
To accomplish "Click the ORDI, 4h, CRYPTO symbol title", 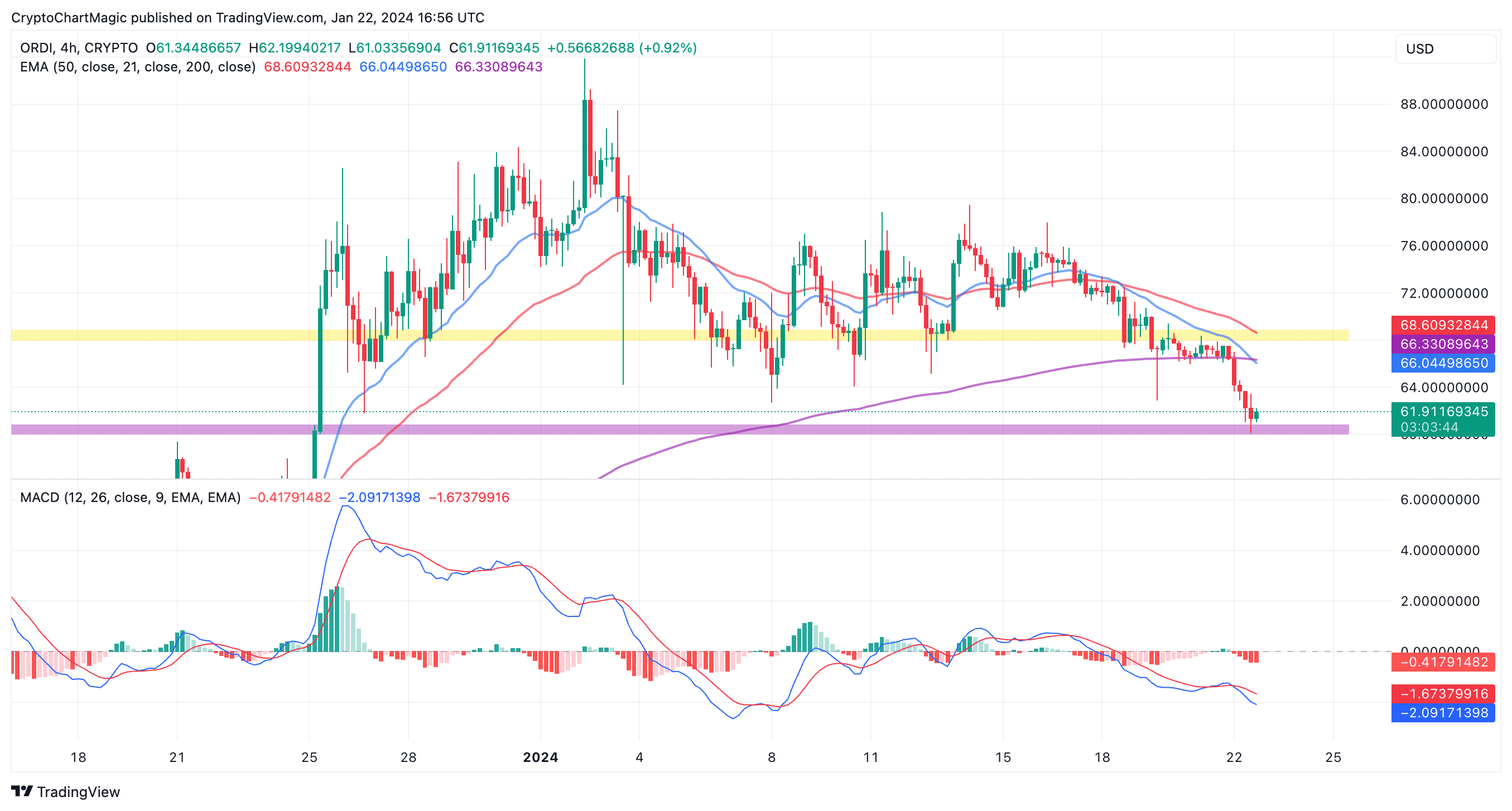I will (x=79, y=47).
